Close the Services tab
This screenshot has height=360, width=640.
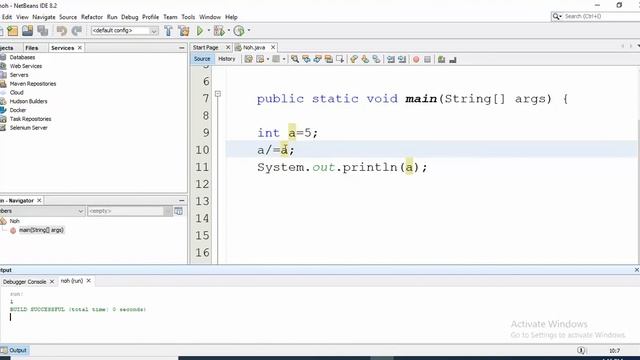[x=80, y=48]
